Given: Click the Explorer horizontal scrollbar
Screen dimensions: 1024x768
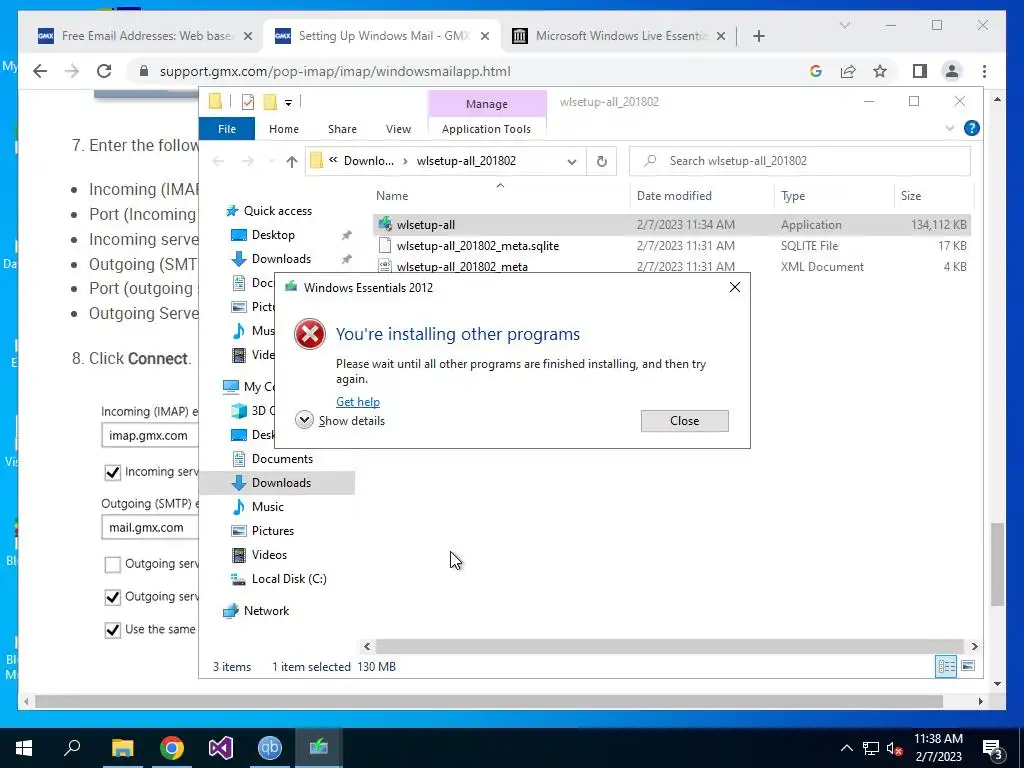Looking at the screenshot, I should [x=670, y=646].
